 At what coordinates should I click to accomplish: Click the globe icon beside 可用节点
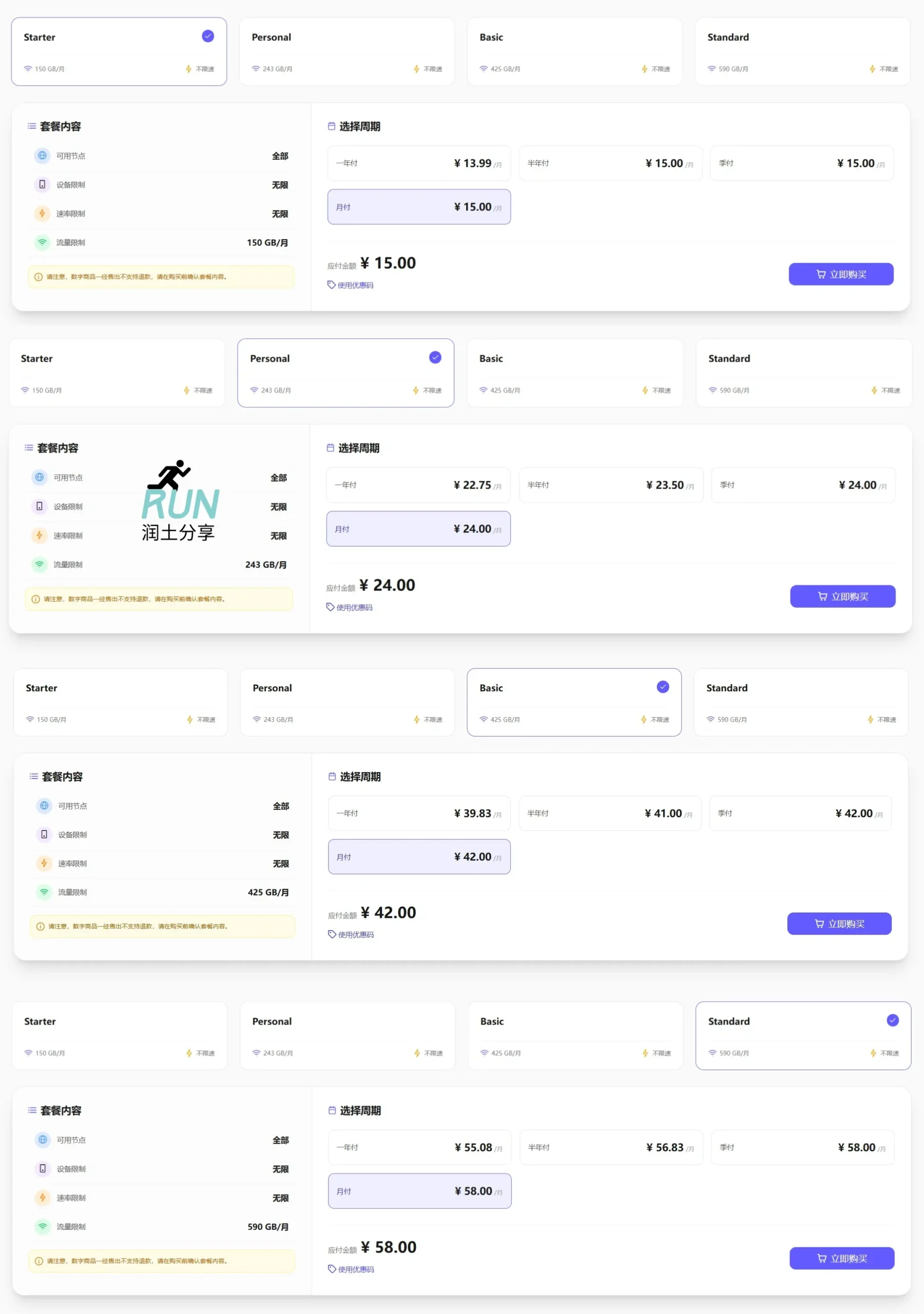point(42,156)
